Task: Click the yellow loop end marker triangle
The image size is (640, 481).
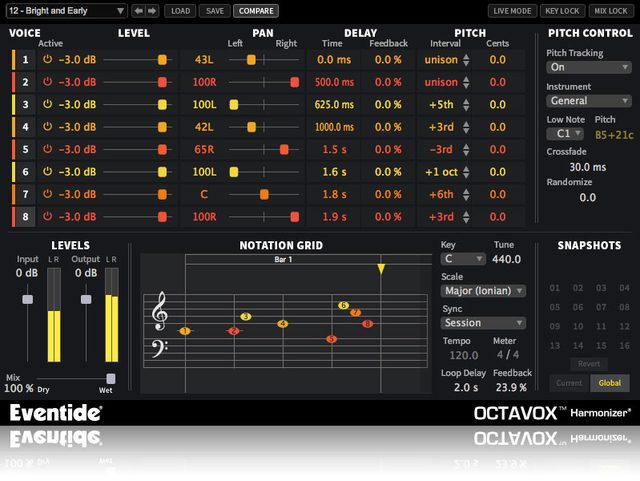Action: click(381, 269)
